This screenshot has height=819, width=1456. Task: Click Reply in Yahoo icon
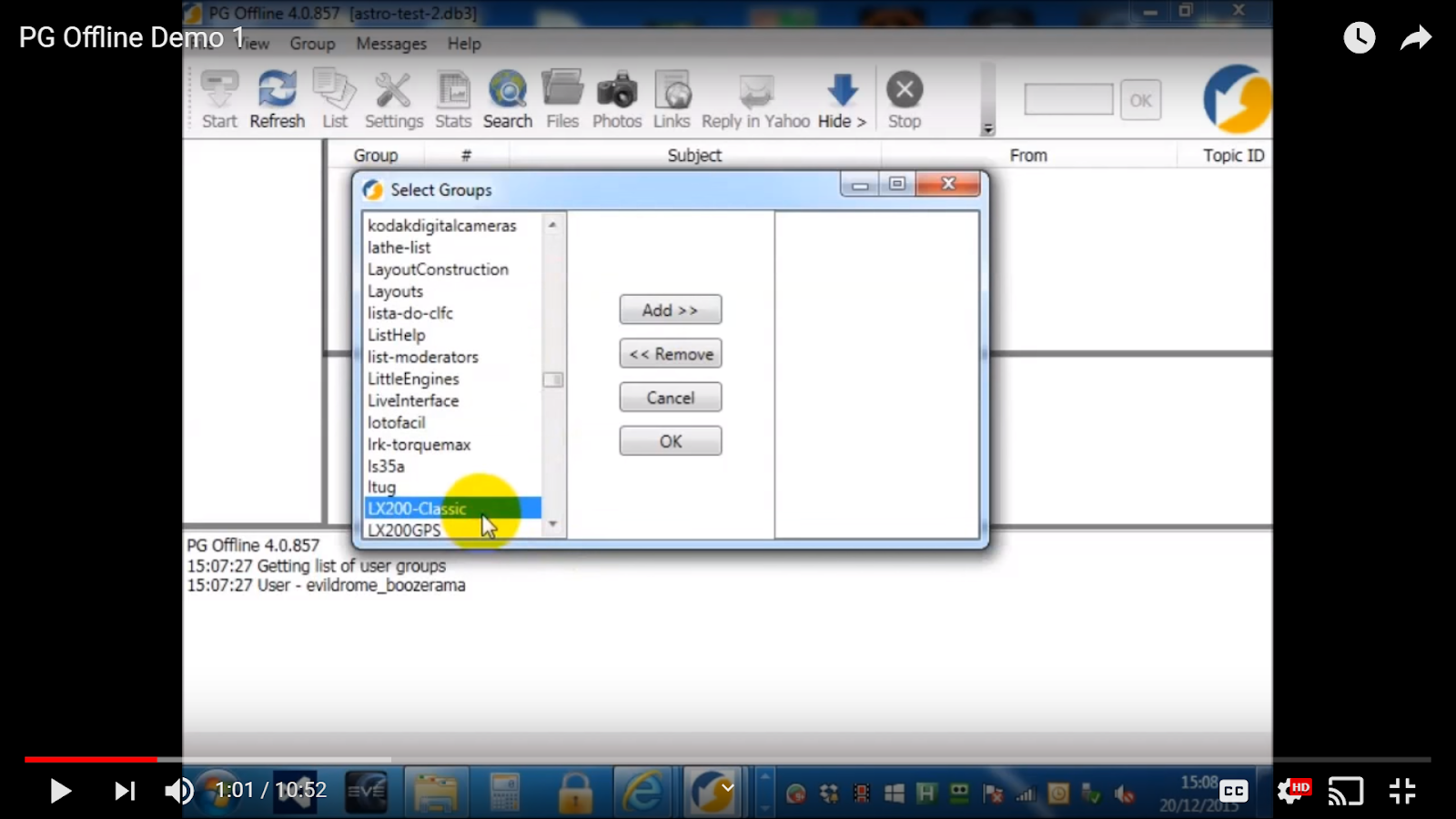[755, 99]
